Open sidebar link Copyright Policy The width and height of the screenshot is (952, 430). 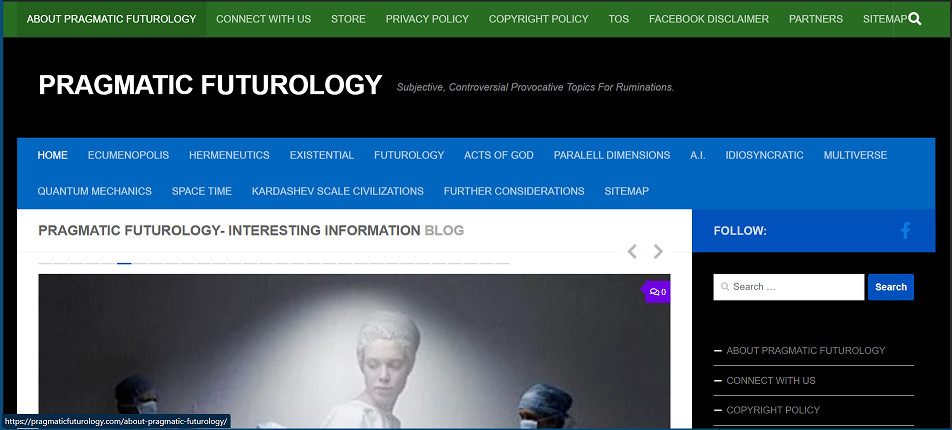pos(773,410)
